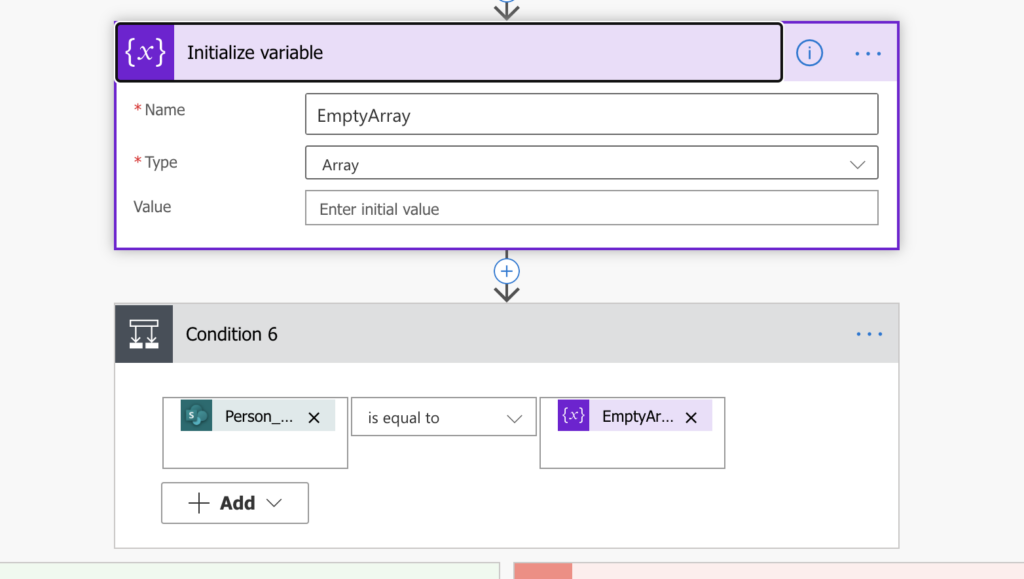Click the Condition 6 branch icon

coord(144,334)
